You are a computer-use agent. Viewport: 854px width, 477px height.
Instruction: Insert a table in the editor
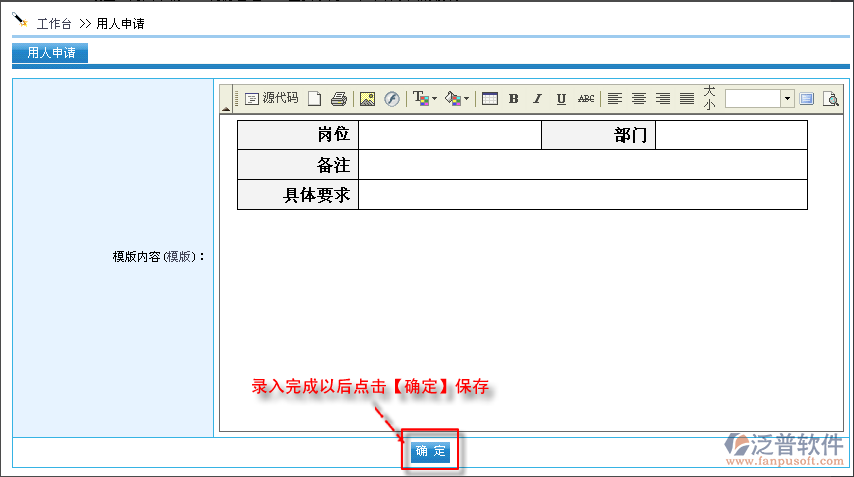point(490,99)
